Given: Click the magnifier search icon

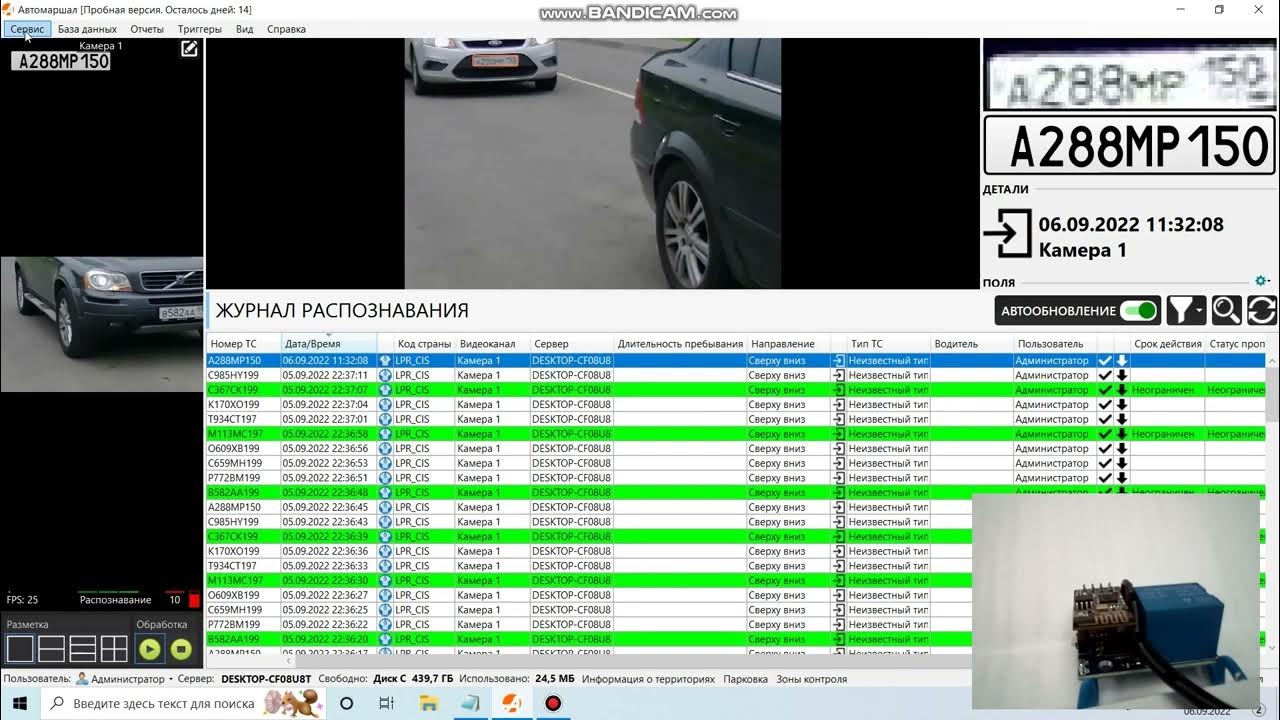Looking at the screenshot, I should point(1226,311).
